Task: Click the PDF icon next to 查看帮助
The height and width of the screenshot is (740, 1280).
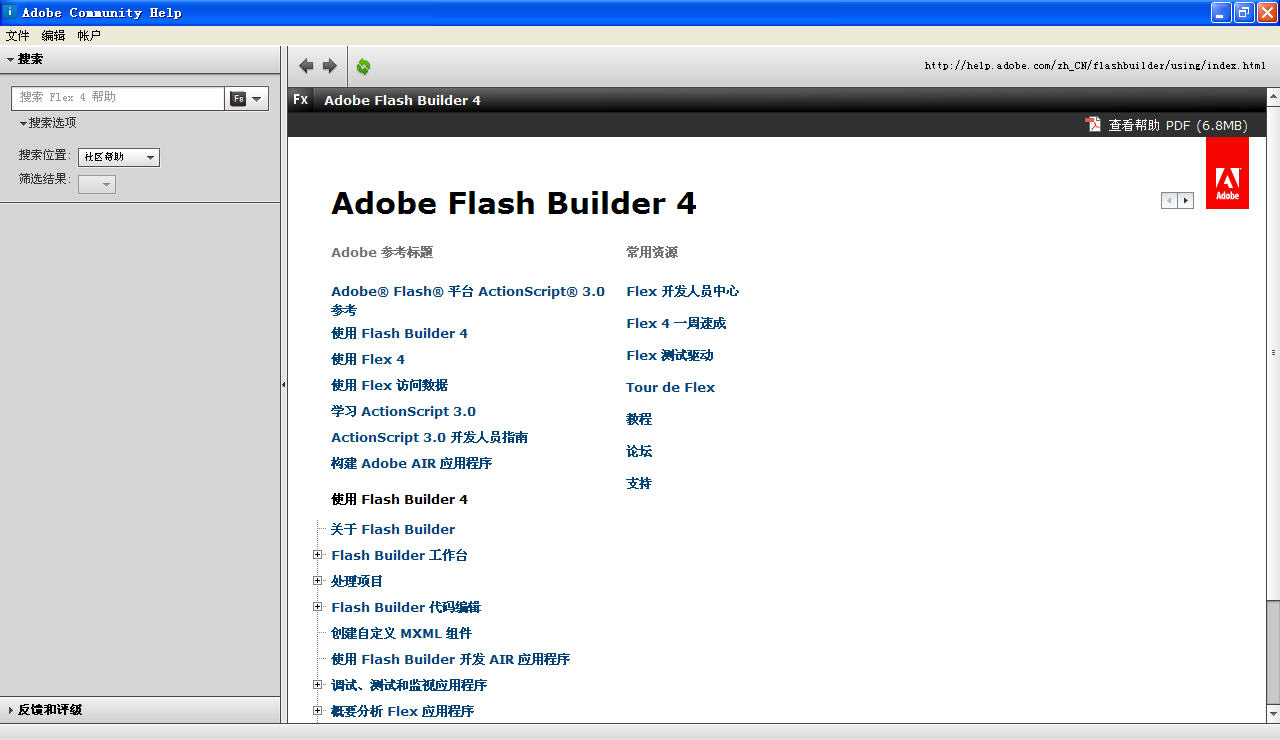Action: click(x=1093, y=124)
